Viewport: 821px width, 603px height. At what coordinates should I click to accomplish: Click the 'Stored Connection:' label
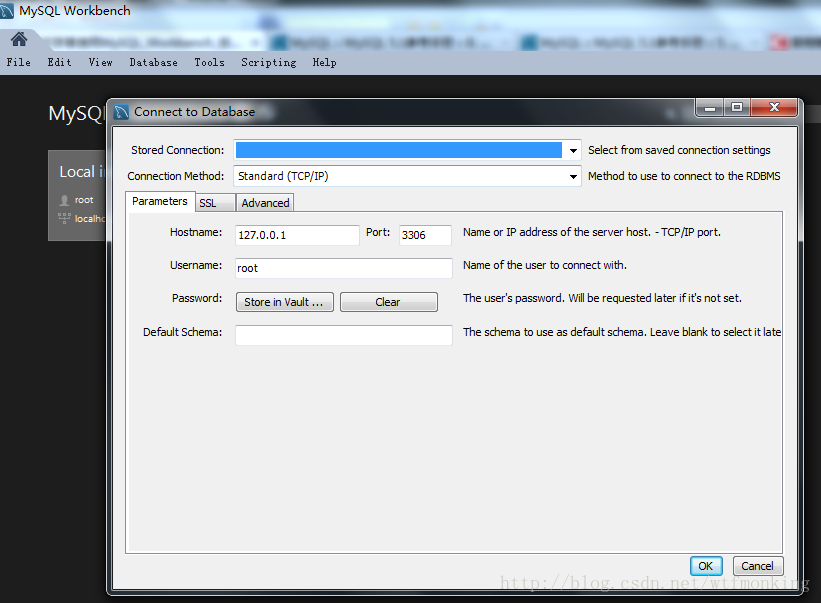pyautogui.click(x=177, y=150)
